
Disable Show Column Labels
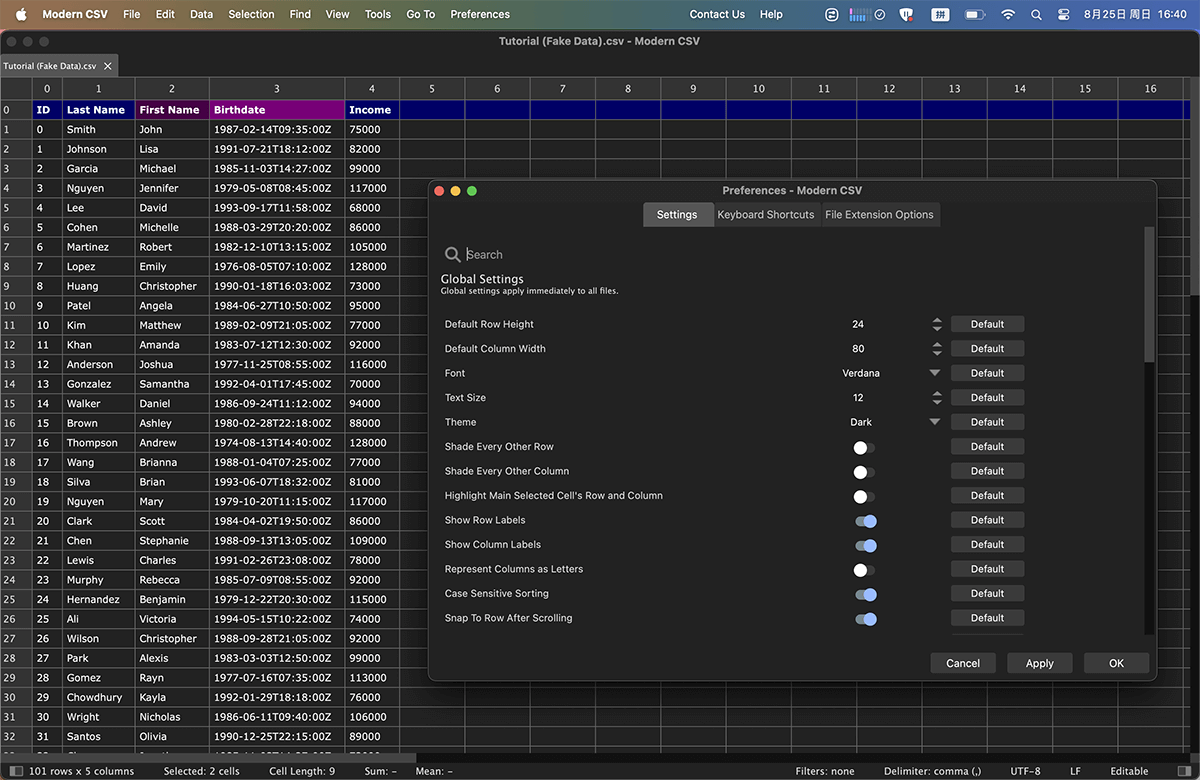[x=866, y=545]
